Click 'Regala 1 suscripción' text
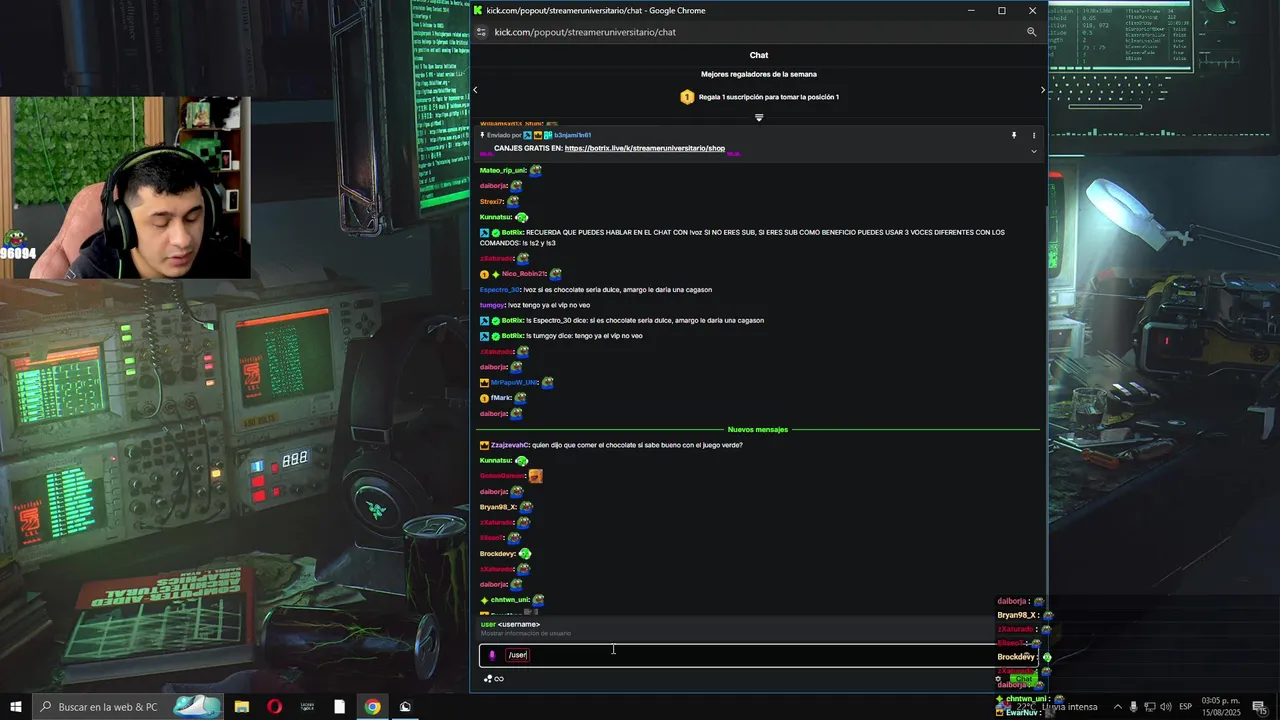The height and width of the screenshot is (720, 1280). tap(769, 97)
